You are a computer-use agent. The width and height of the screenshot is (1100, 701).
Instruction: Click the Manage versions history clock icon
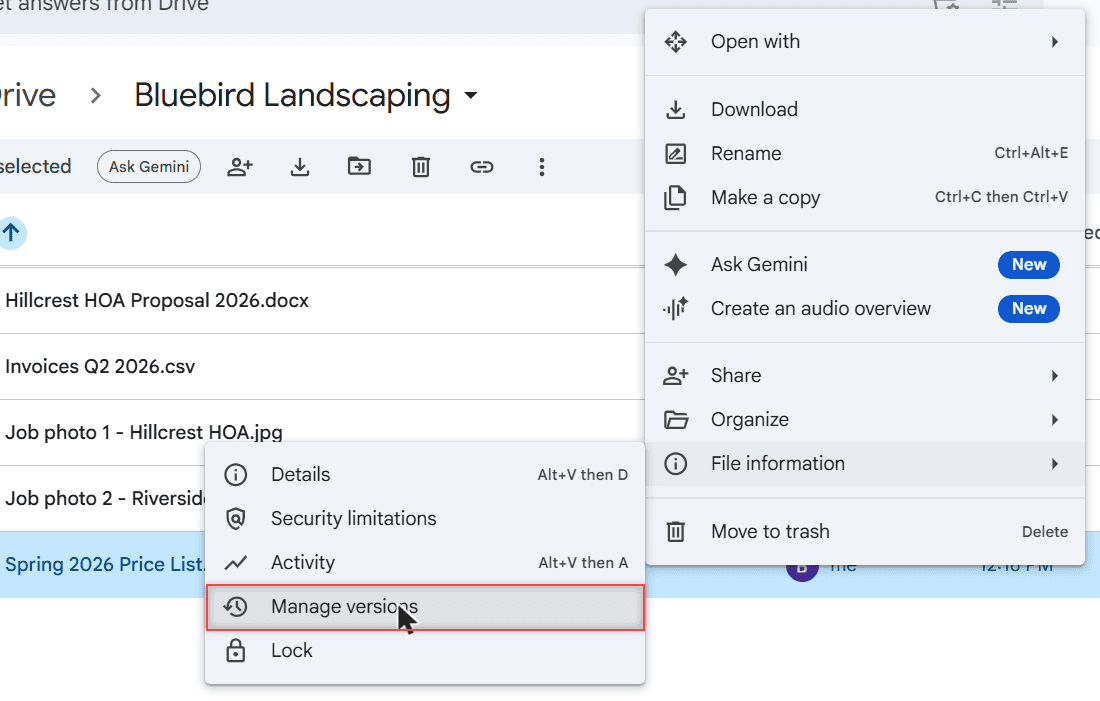pos(236,607)
